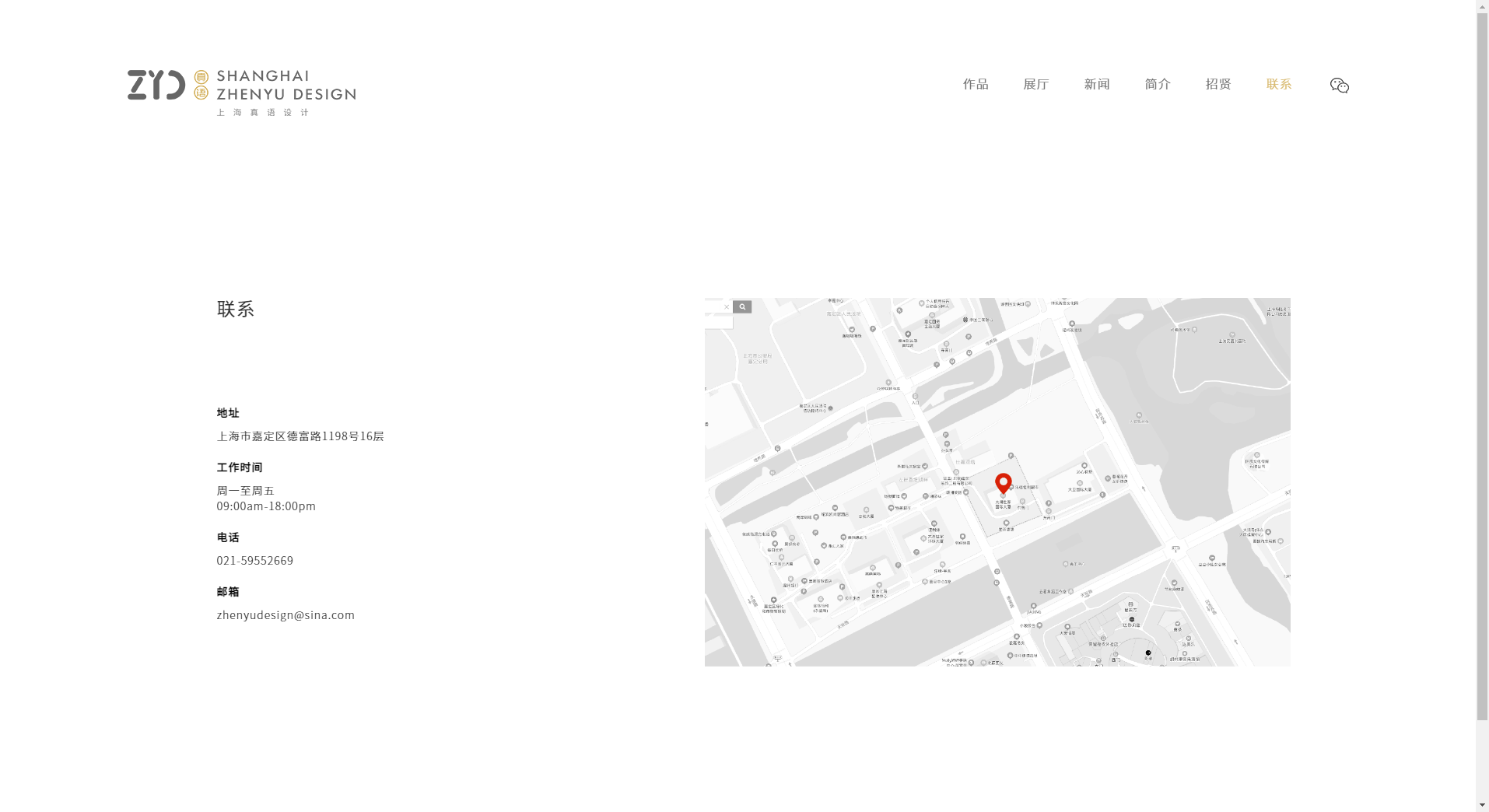1489x812 pixels.
Task: Click the map search magnifier button
Action: [742, 307]
